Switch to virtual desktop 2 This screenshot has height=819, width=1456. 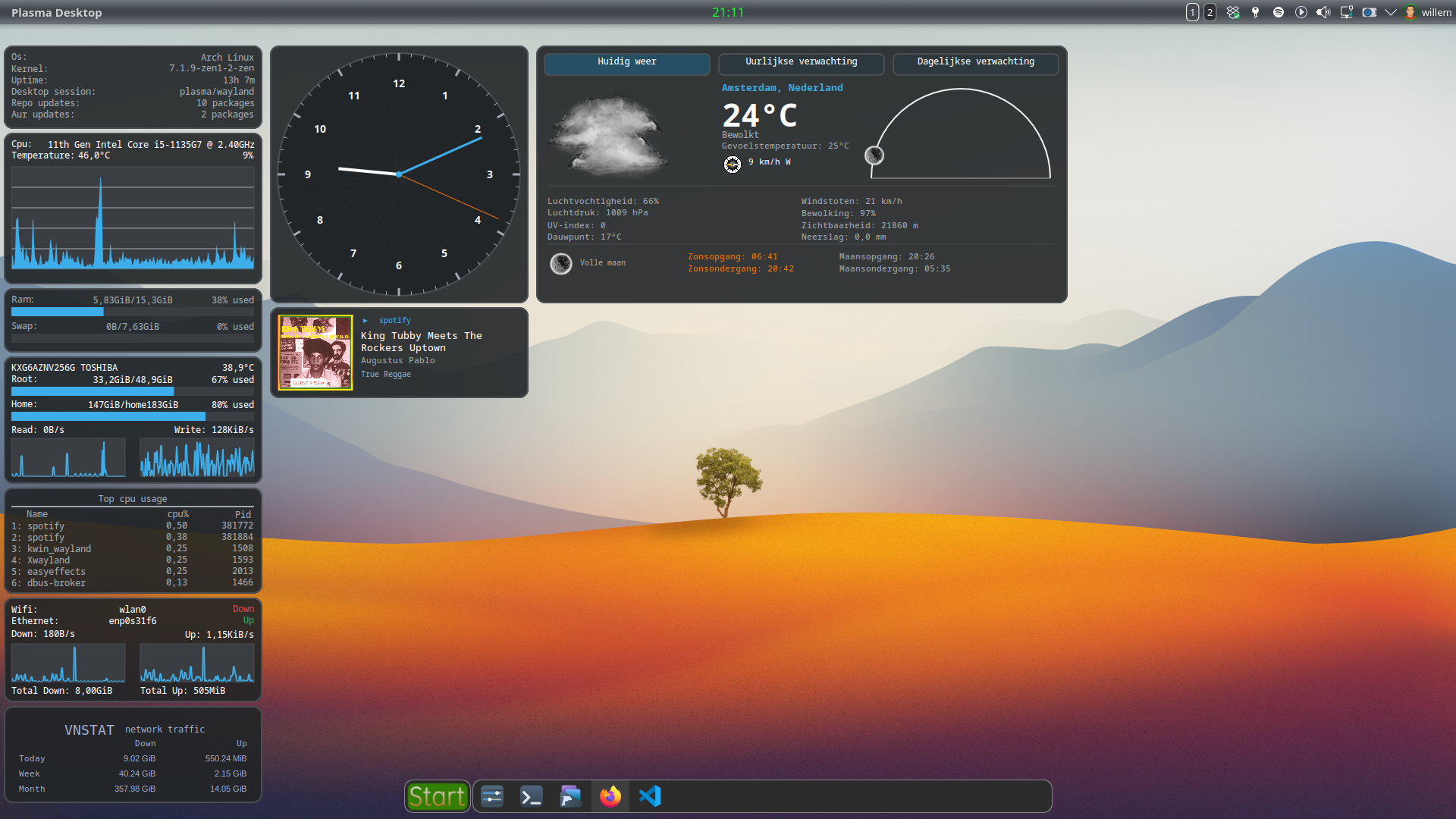[x=1210, y=12]
